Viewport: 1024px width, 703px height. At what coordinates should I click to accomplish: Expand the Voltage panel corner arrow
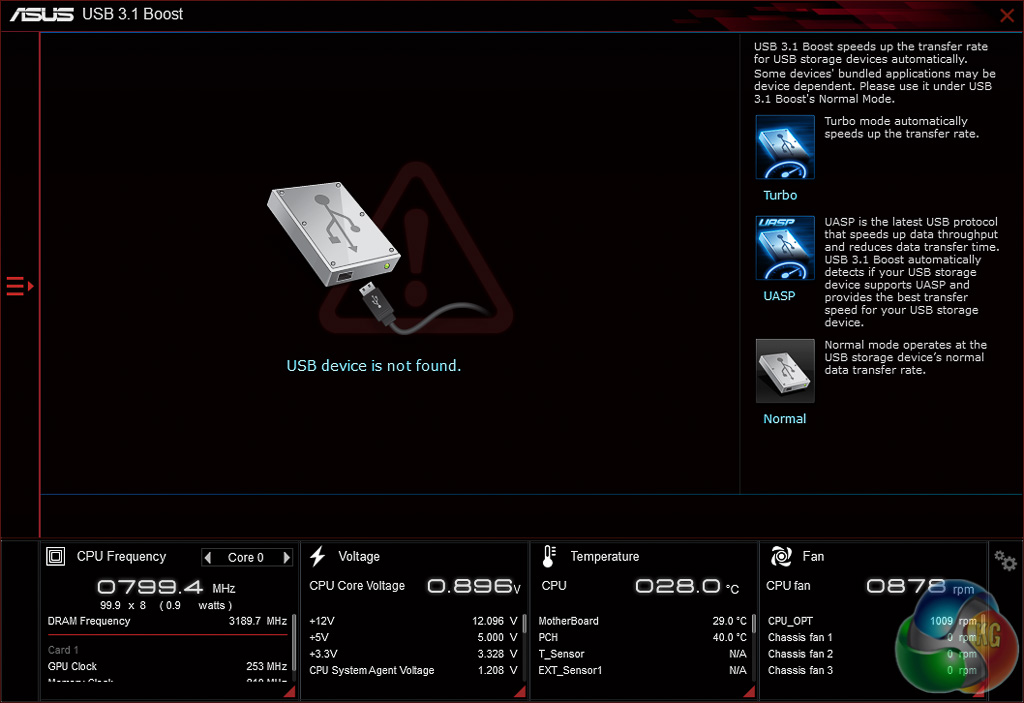click(520, 691)
